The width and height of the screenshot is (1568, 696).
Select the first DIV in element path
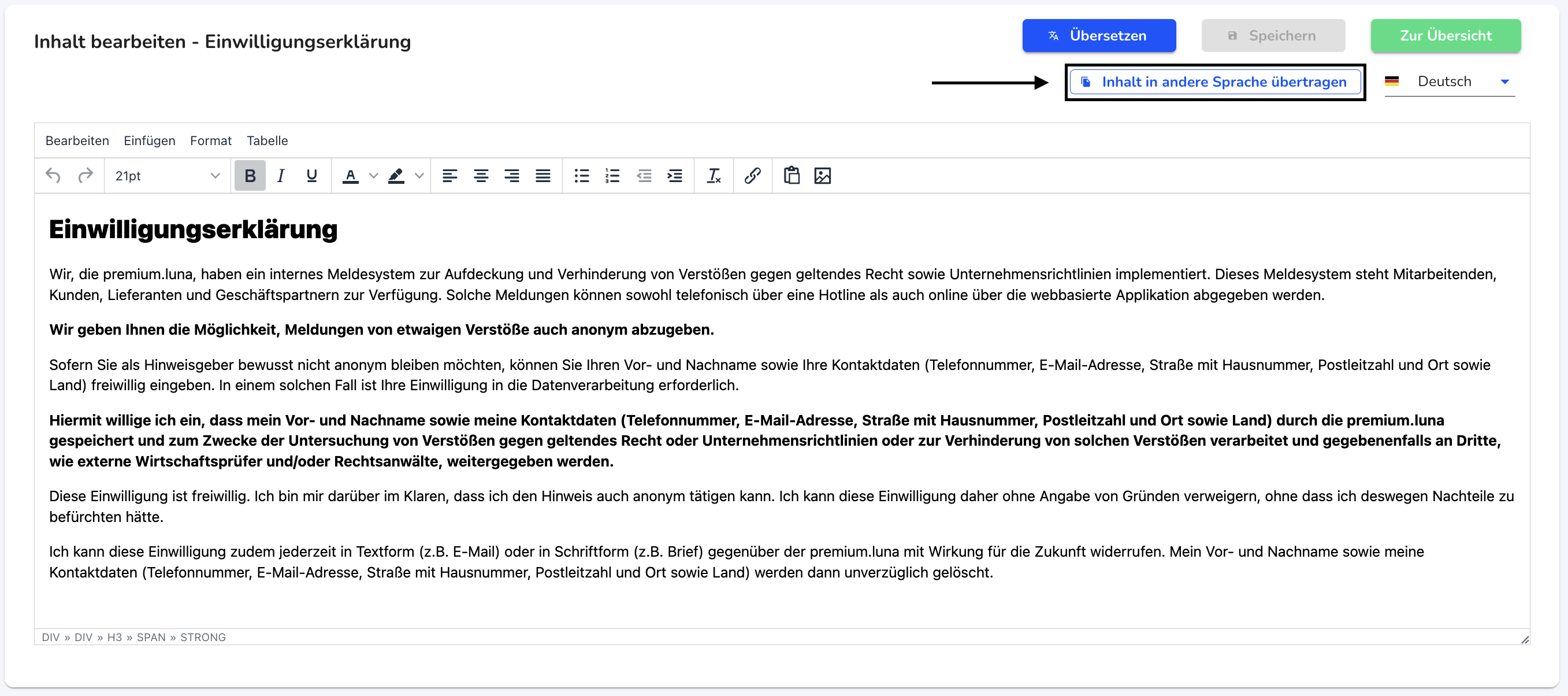(50, 637)
